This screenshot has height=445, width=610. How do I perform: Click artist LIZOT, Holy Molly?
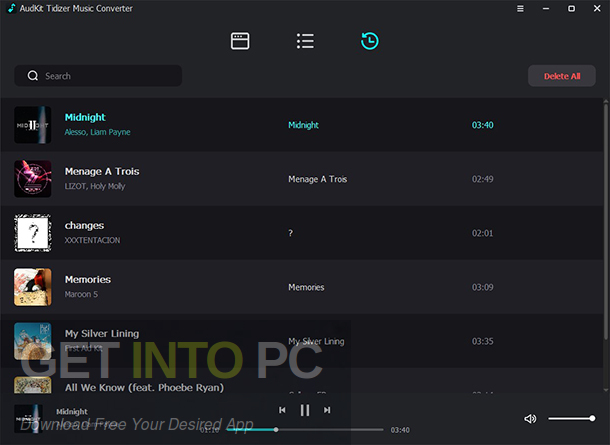click(95, 186)
